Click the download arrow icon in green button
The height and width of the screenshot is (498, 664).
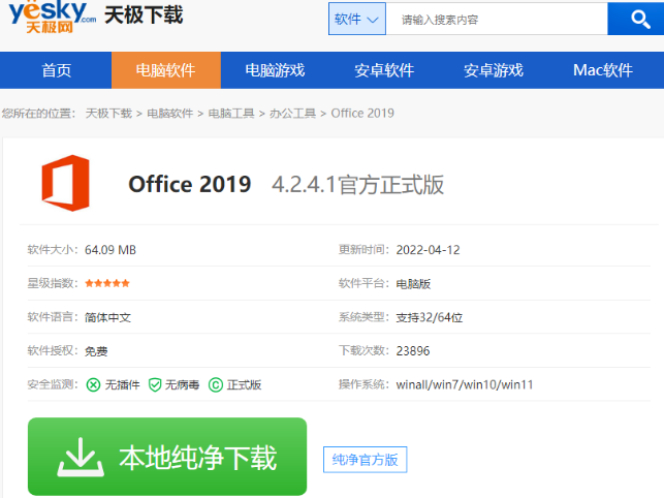coord(80,457)
